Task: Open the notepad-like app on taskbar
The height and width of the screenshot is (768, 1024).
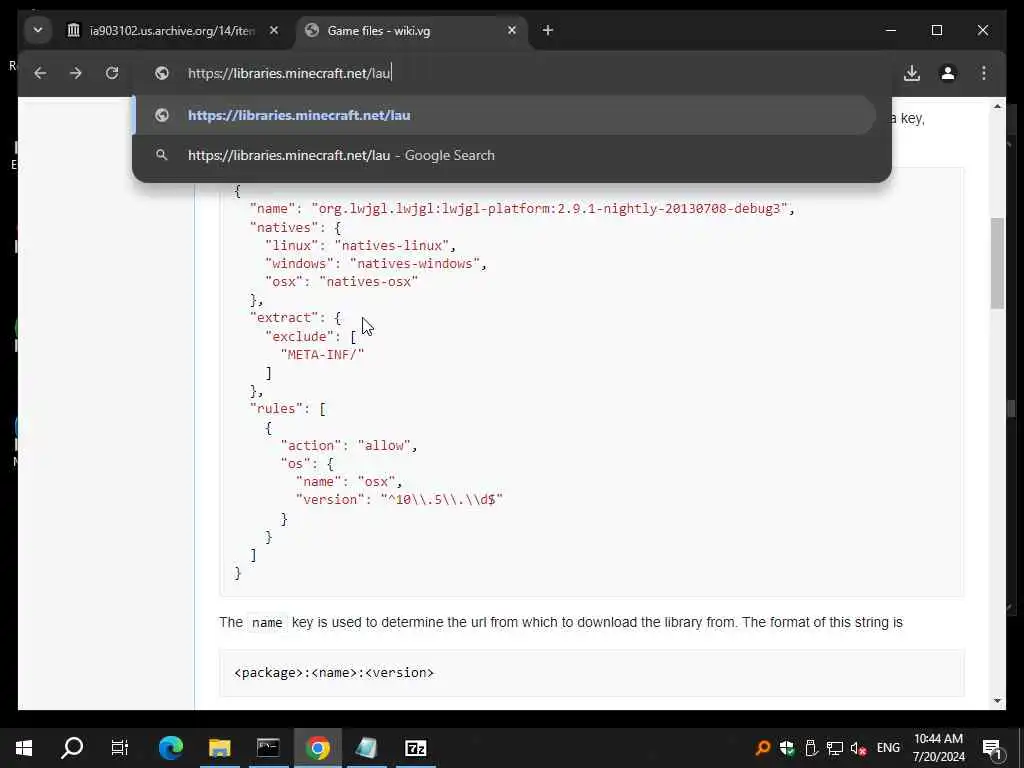Action: [x=366, y=748]
